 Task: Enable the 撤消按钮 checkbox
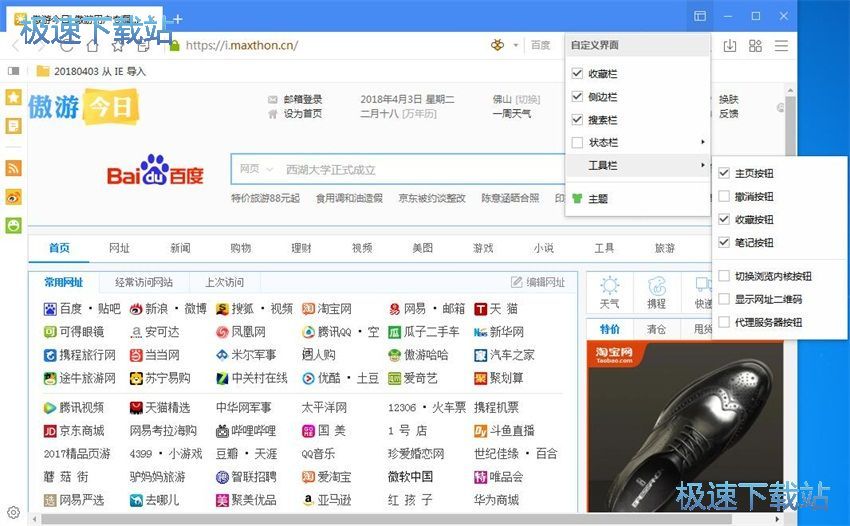point(724,196)
